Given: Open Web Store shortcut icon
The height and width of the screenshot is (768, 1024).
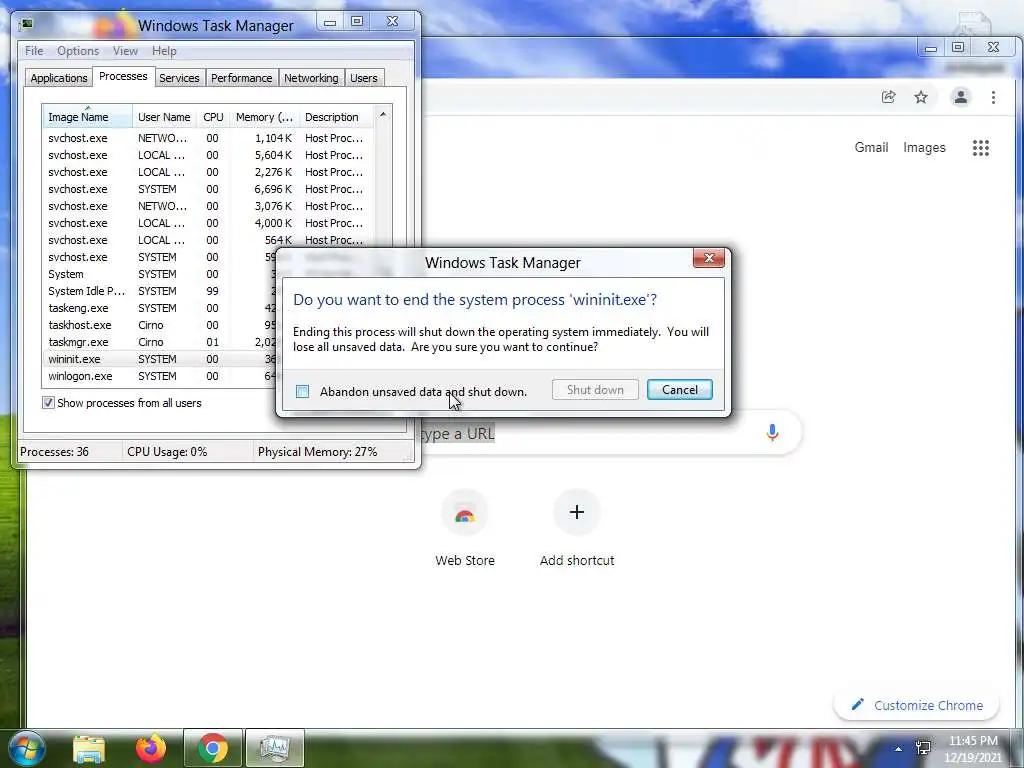Looking at the screenshot, I should click(464, 513).
